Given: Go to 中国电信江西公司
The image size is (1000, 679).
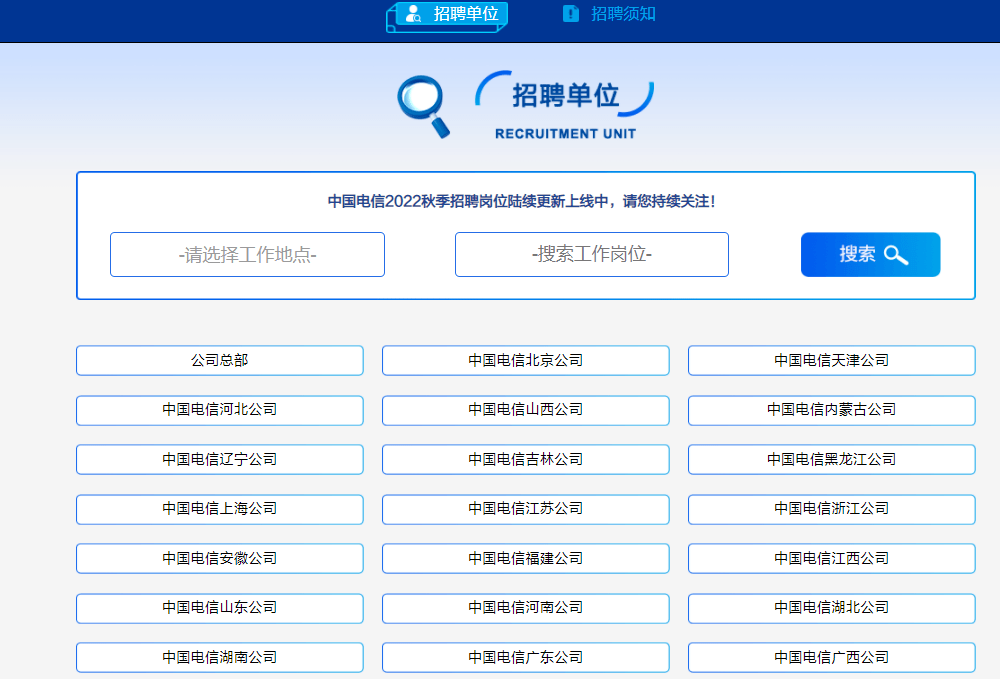Looking at the screenshot, I should [x=832, y=559].
